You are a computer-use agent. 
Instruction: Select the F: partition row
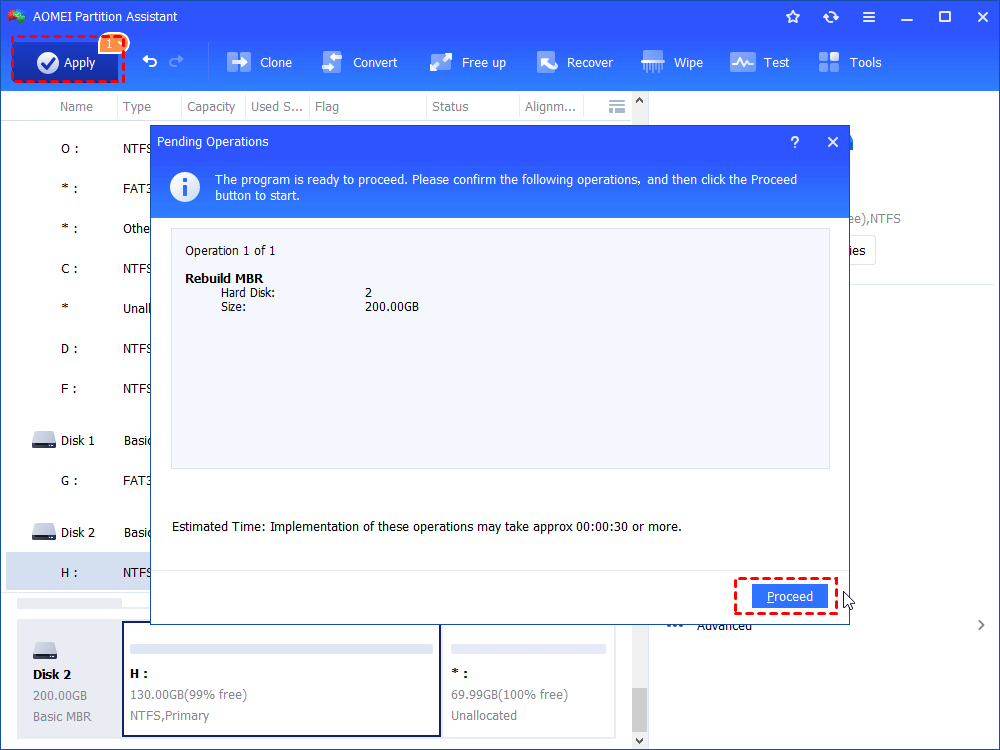(78, 388)
